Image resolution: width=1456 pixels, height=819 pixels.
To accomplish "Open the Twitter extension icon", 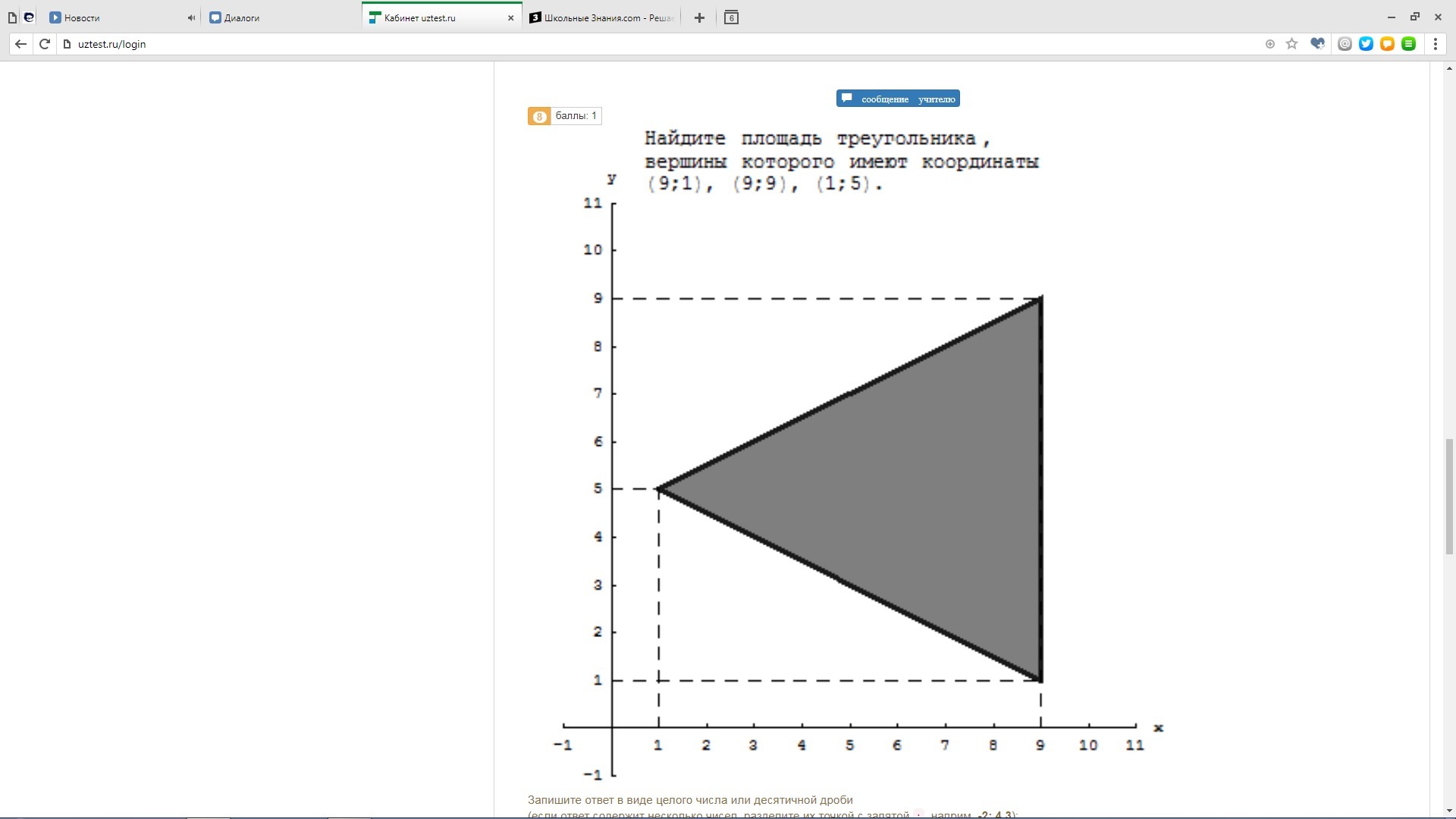I will [1366, 44].
